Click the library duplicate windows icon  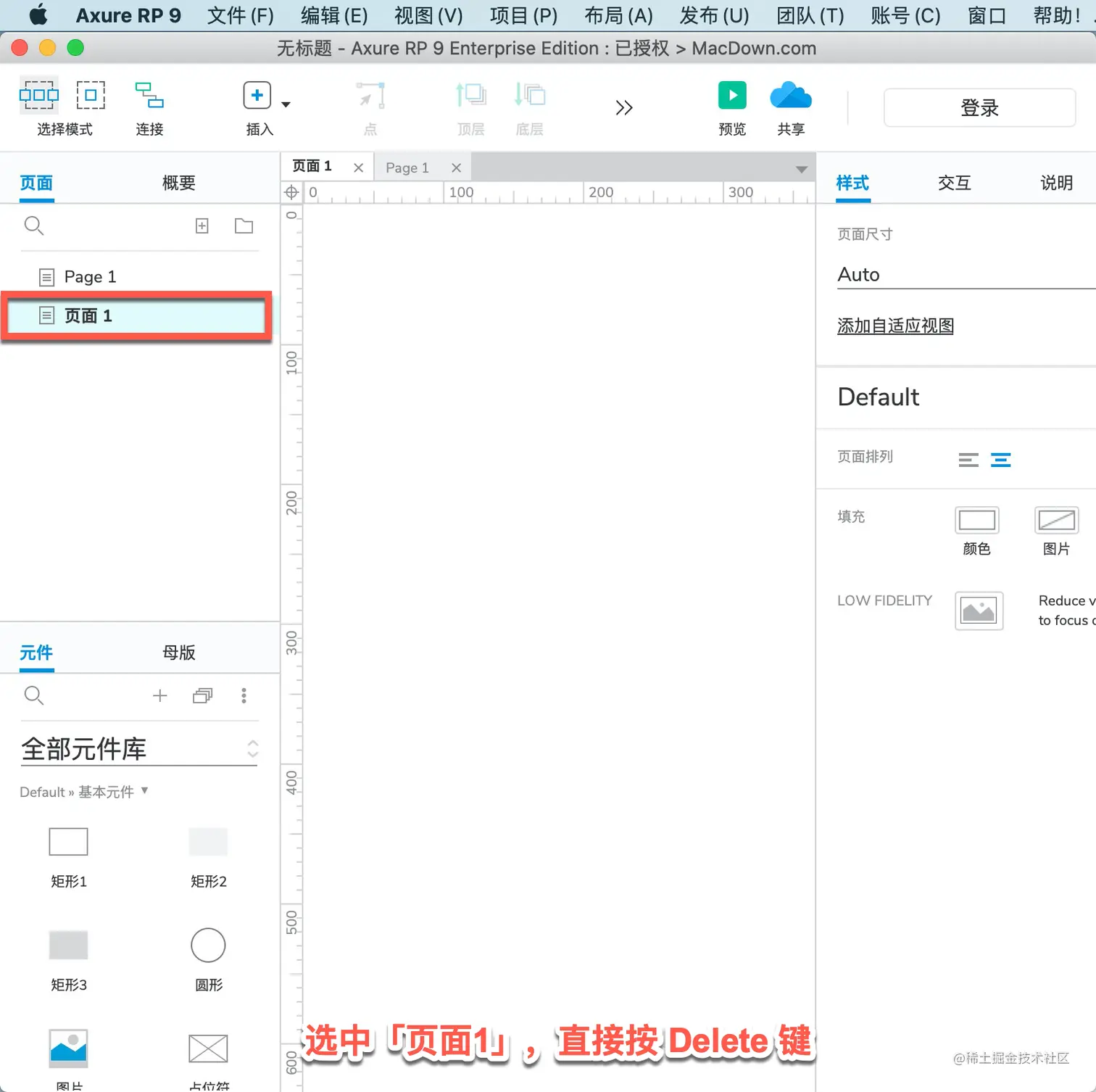pos(203,696)
